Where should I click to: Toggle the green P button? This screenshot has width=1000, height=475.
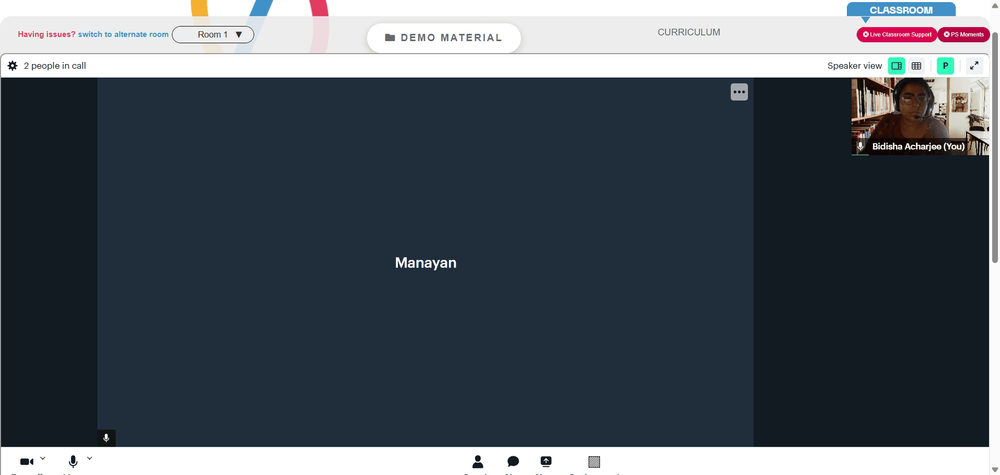[945, 66]
